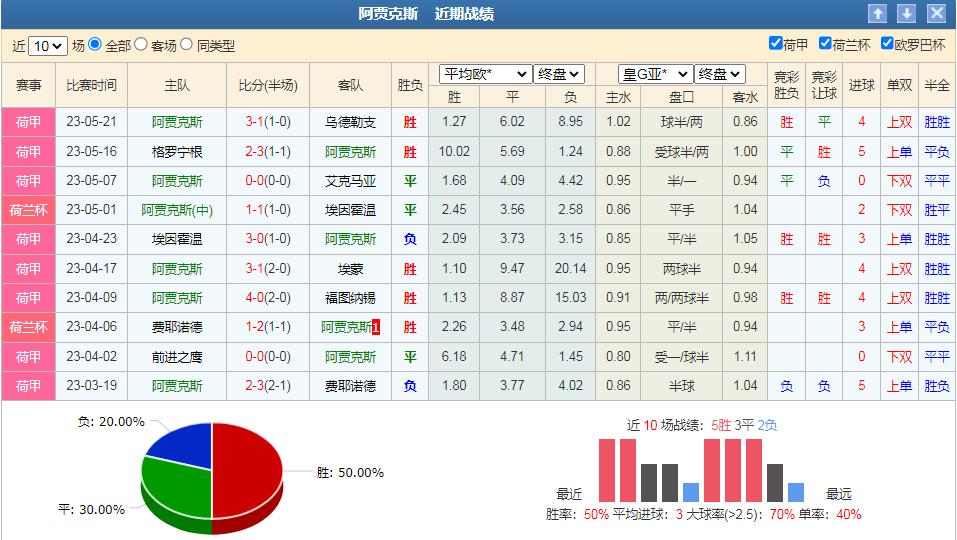Click 阿贾克斯(中) home team on 23-05-01

click(x=177, y=210)
